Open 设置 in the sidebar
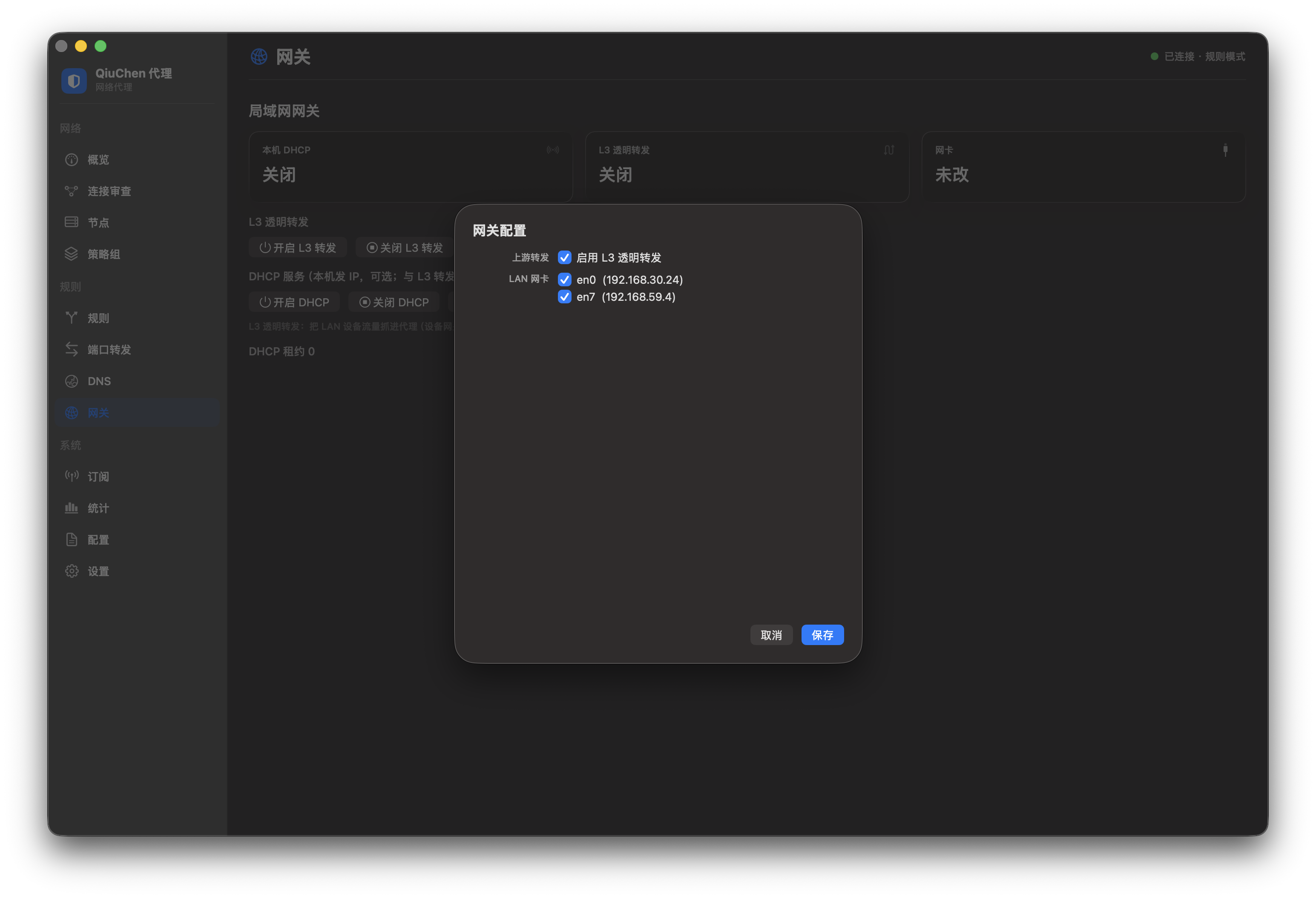 pos(138,572)
